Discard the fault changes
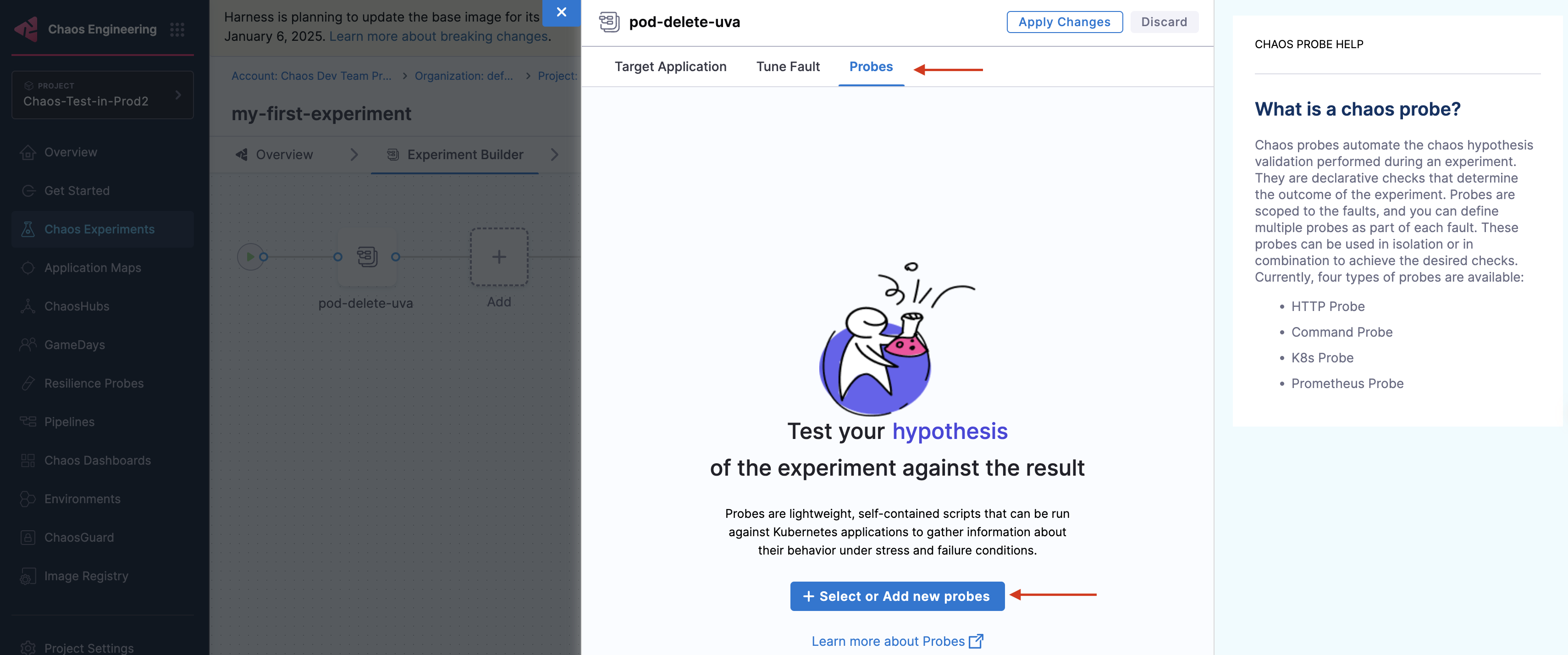Viewport: 1568px width, 655px height. pyautogui.click(x=1163, y=22)
